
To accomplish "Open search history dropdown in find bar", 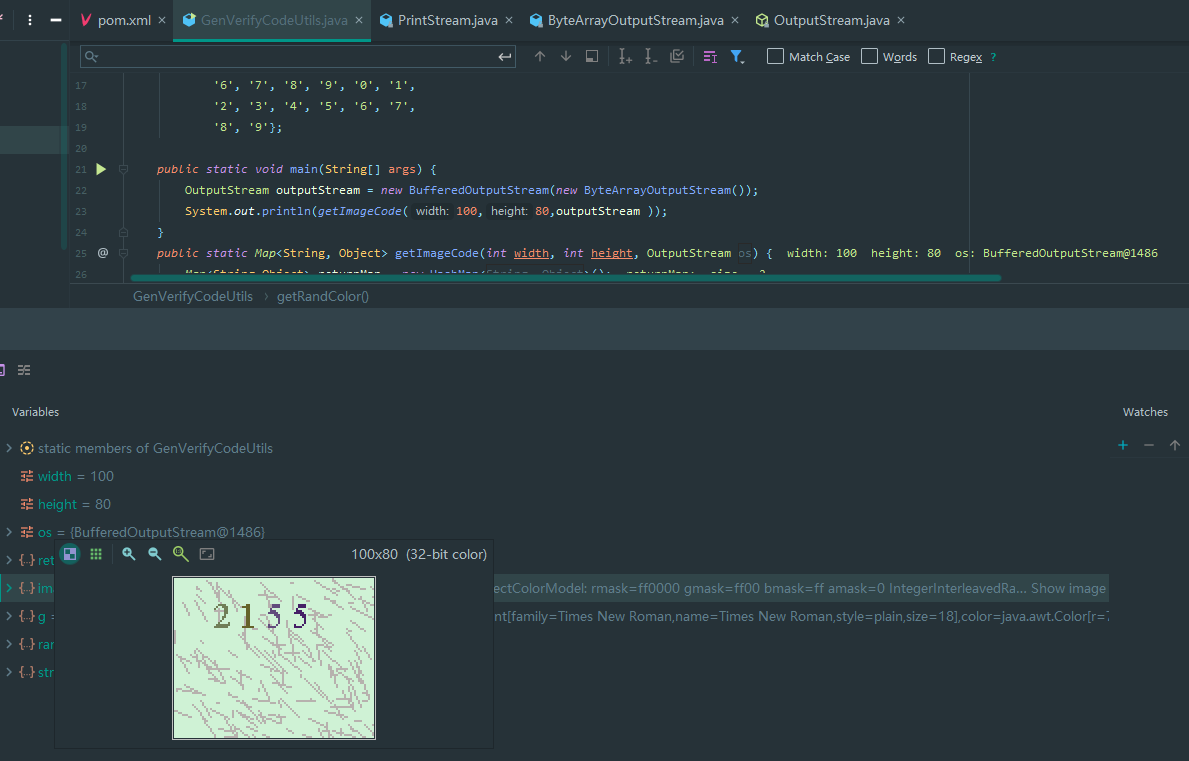I will pyautogui.click(x=91, y=57).
